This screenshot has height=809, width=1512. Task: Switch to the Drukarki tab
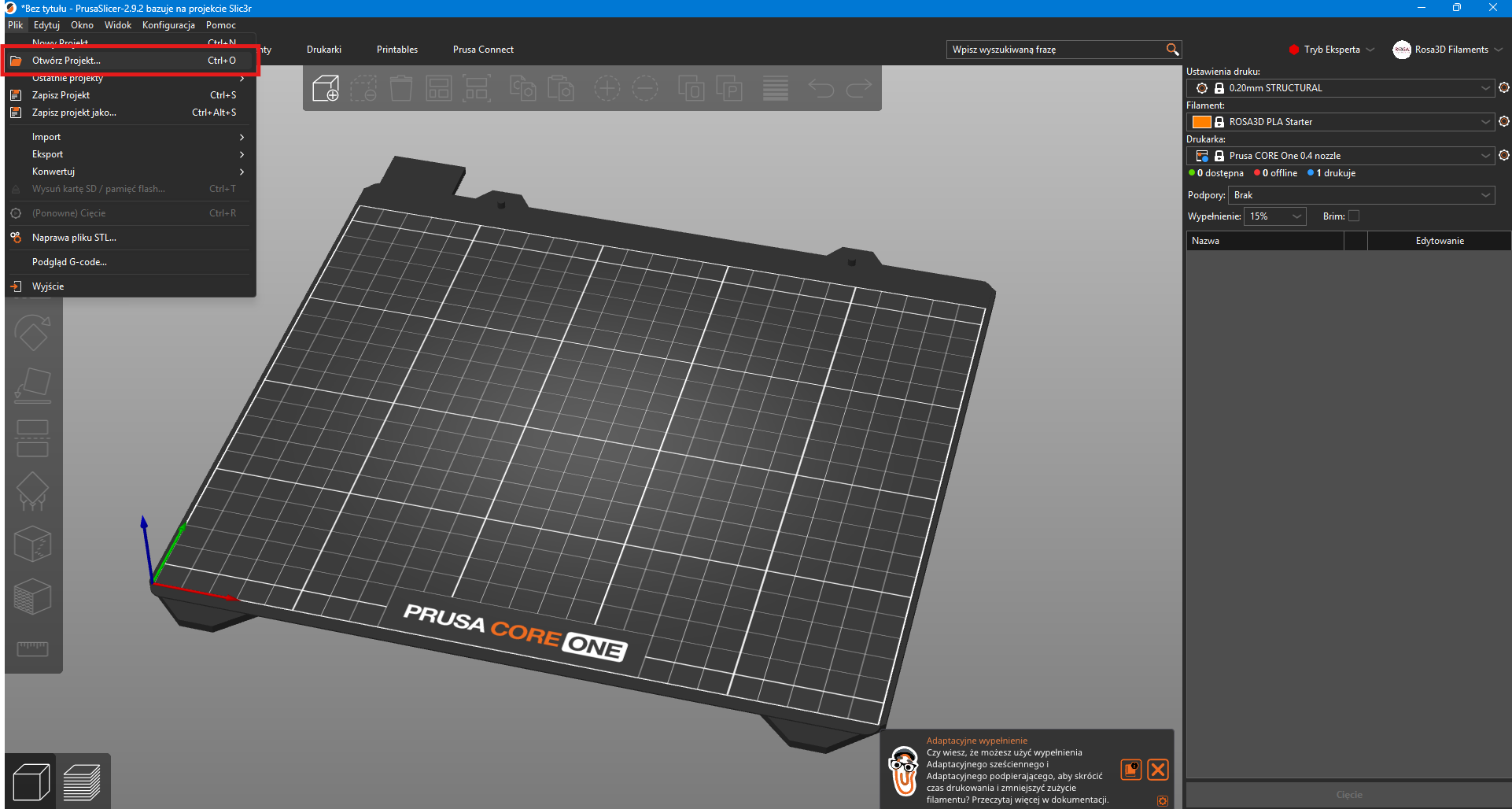[x=324, y=50]
